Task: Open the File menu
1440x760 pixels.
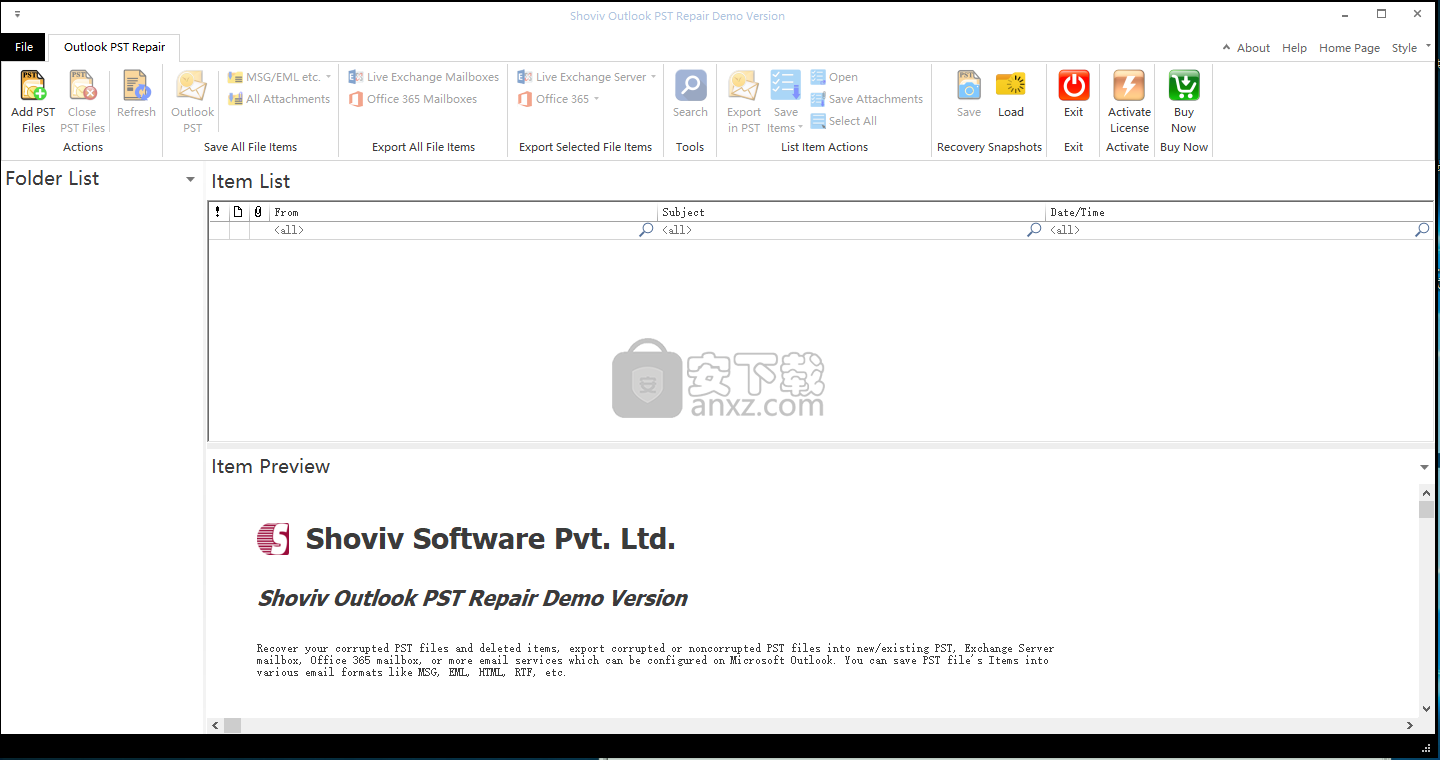Action: [x=23, y=47]
